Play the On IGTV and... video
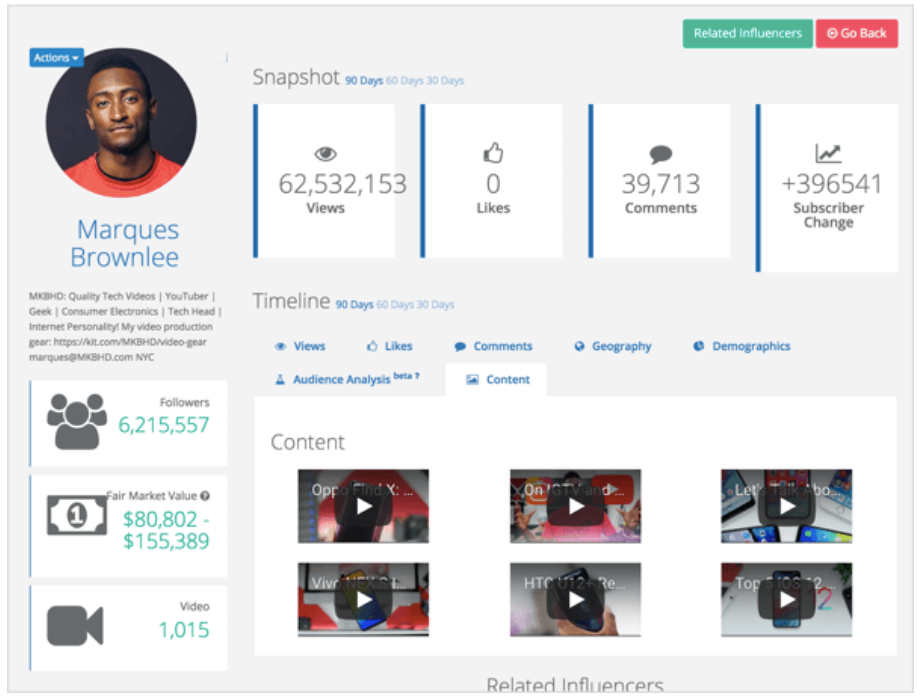Image resolution: width=924 pixels, height=700 pixels. tap(575, 506)
